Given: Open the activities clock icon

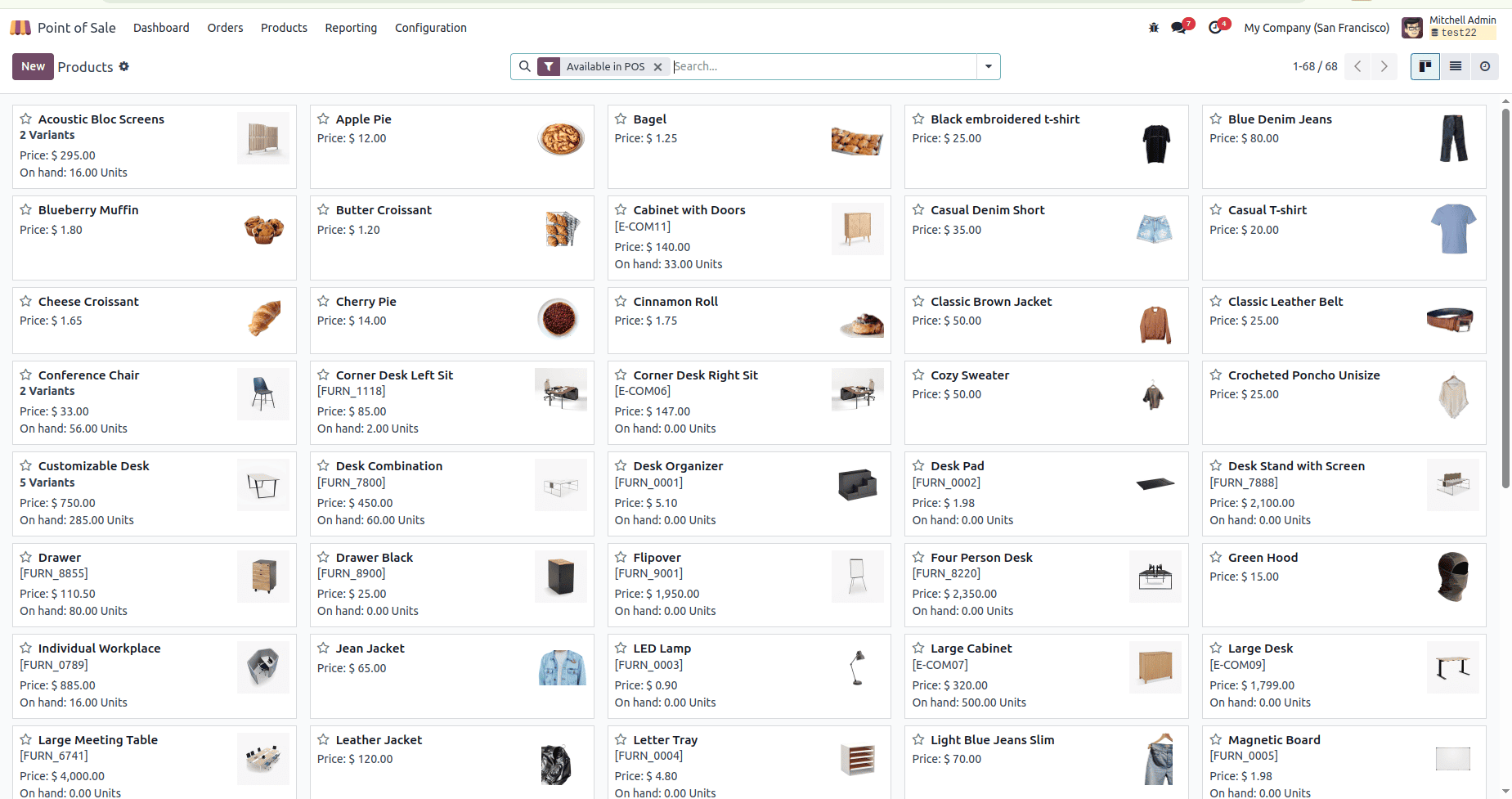Looking at the screenshot, I should click(x=1215, y=28).
